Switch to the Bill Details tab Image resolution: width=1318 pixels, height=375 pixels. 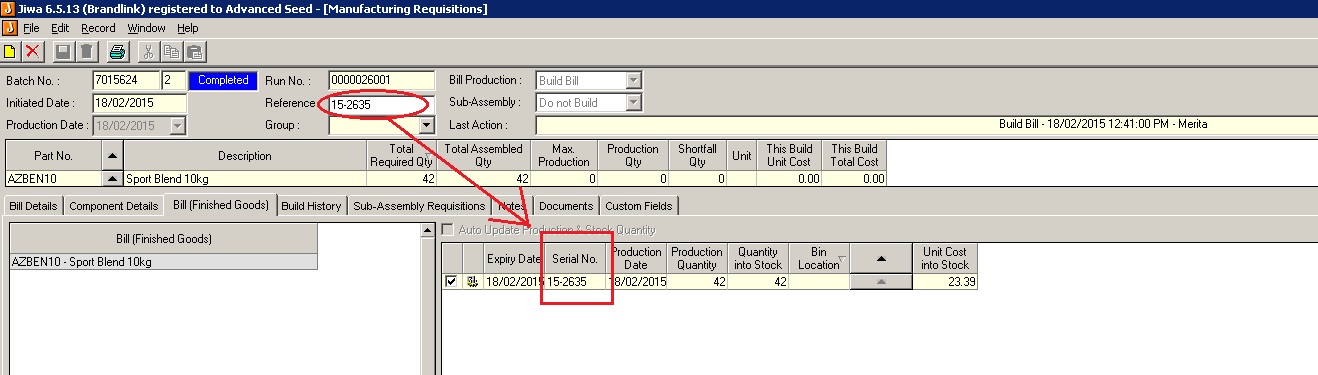tap(33, 206)
